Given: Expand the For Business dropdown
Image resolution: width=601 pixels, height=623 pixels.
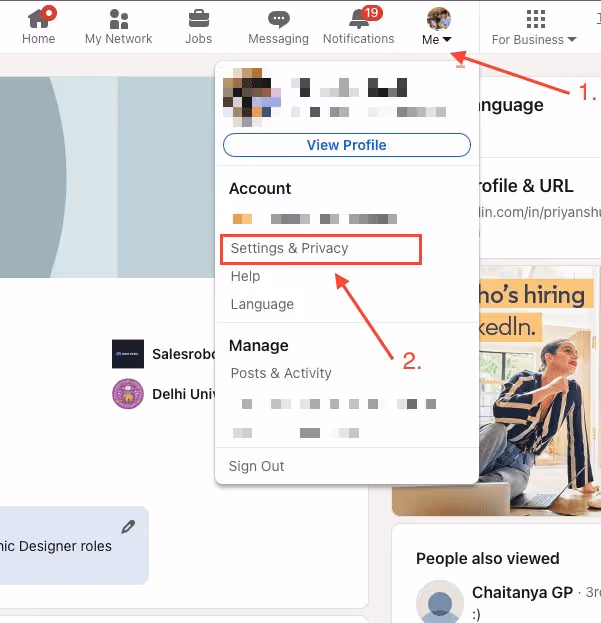Looking at the screenshot, I should click(572, 39).
